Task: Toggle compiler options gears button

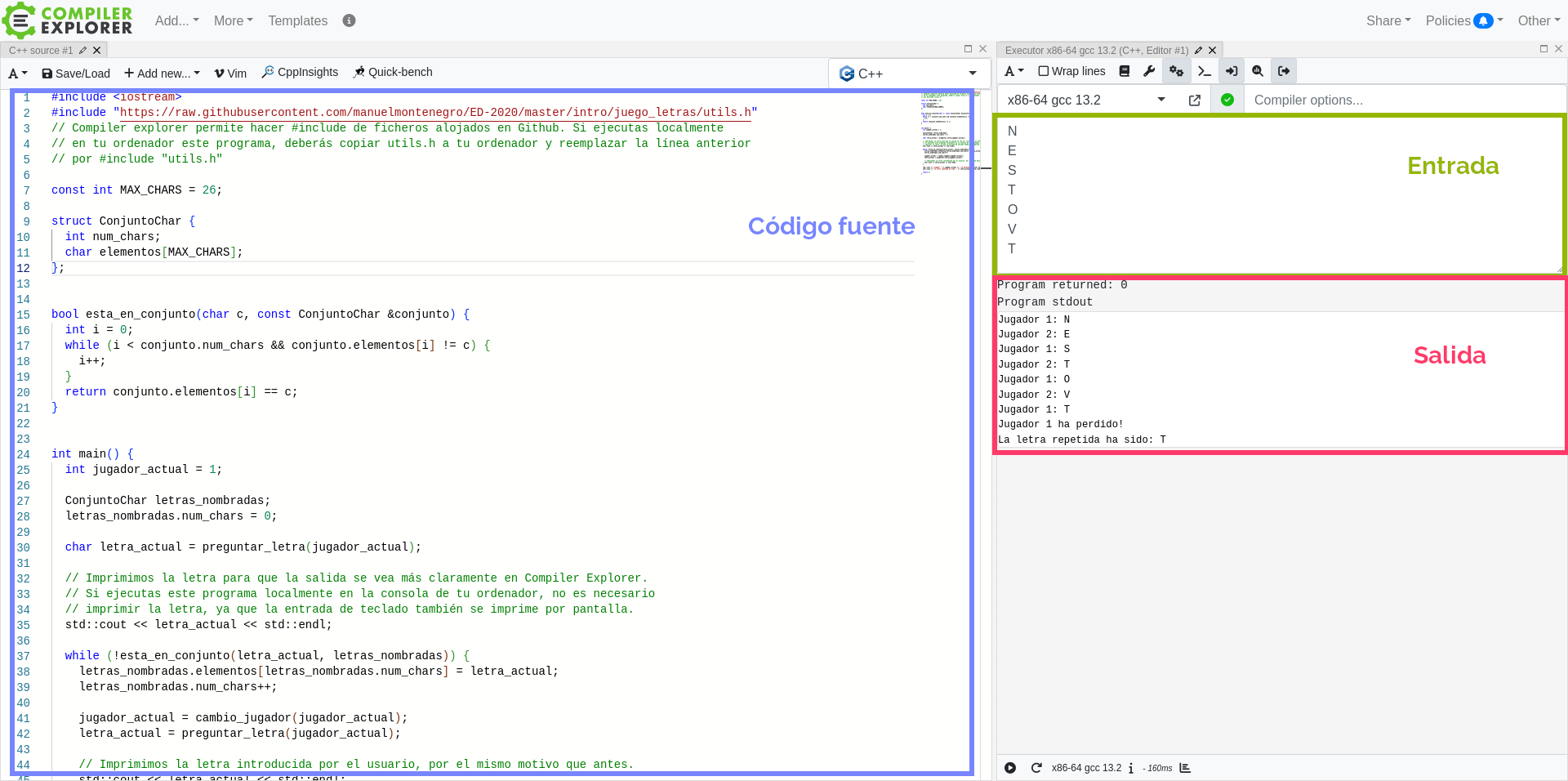Action: [x=1176, y=71]
